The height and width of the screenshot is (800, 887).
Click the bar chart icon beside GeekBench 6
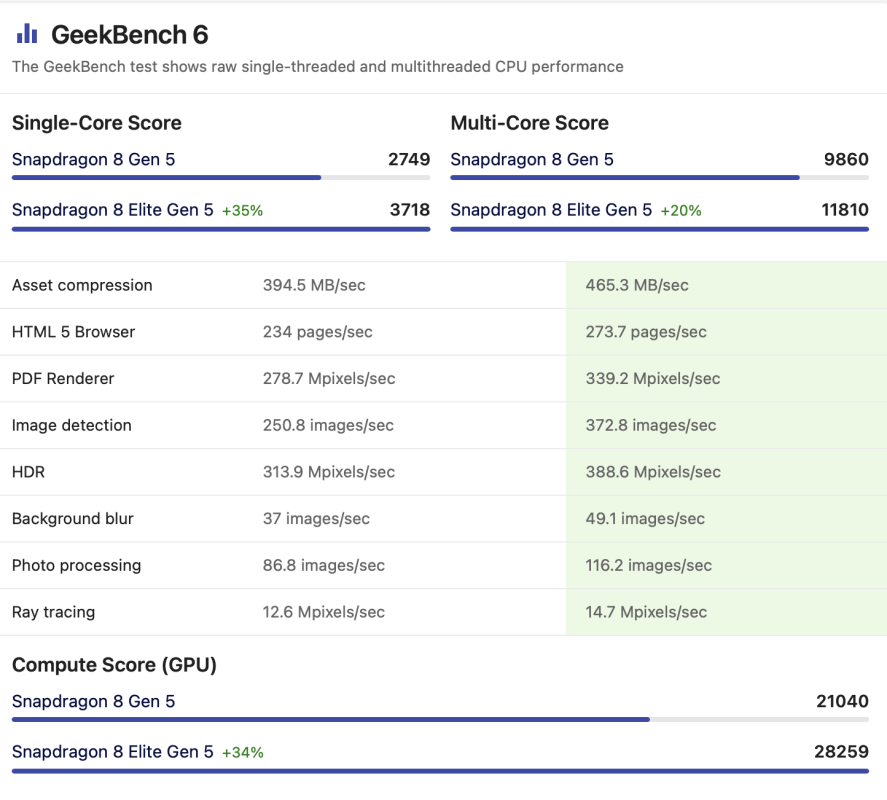pos(27,34)
